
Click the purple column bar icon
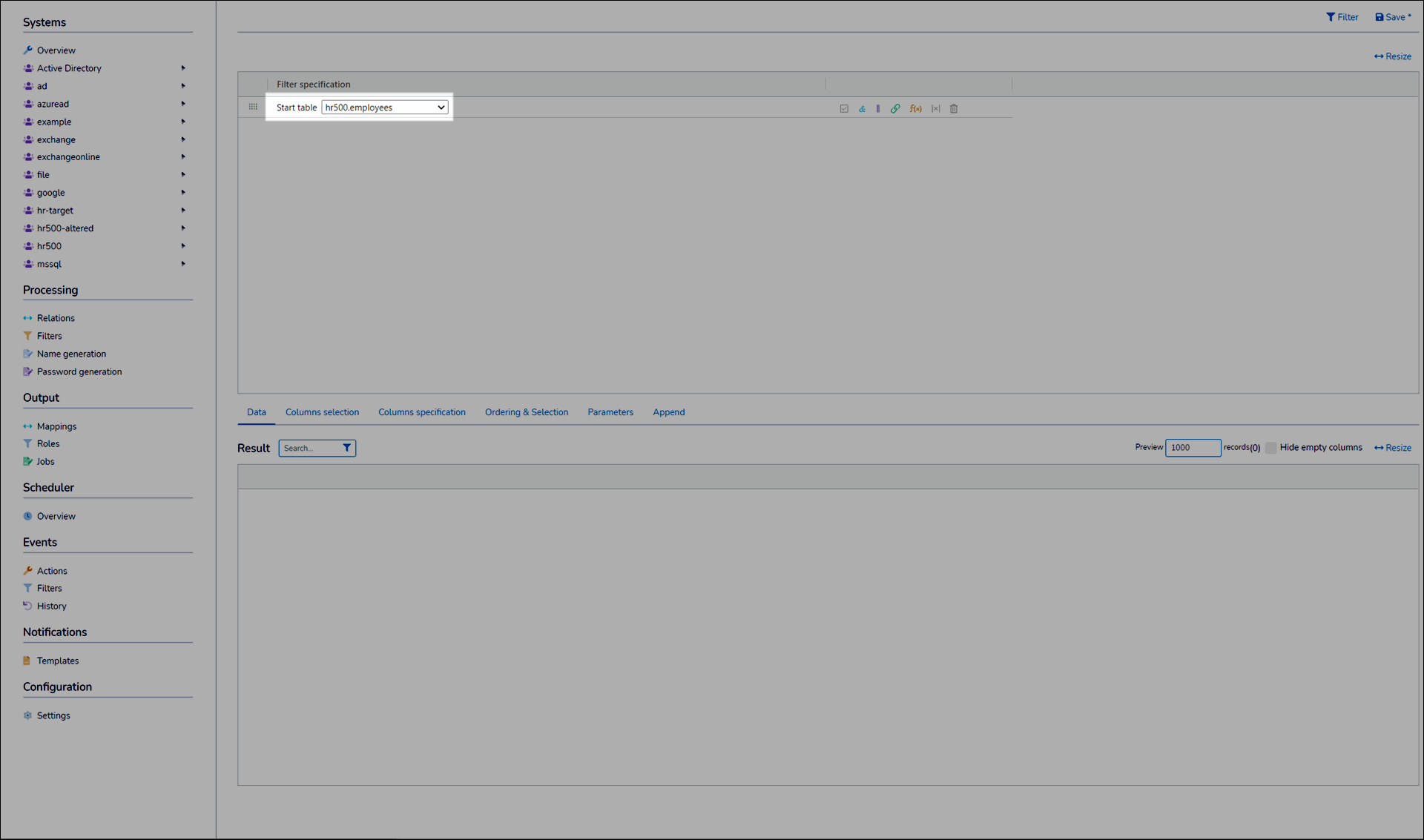tap(878, 109)
